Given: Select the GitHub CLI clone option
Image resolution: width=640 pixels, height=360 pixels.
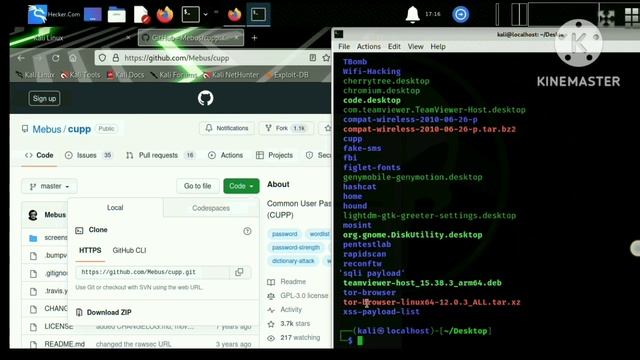Looking at the screenshot, I should point(129,250).
